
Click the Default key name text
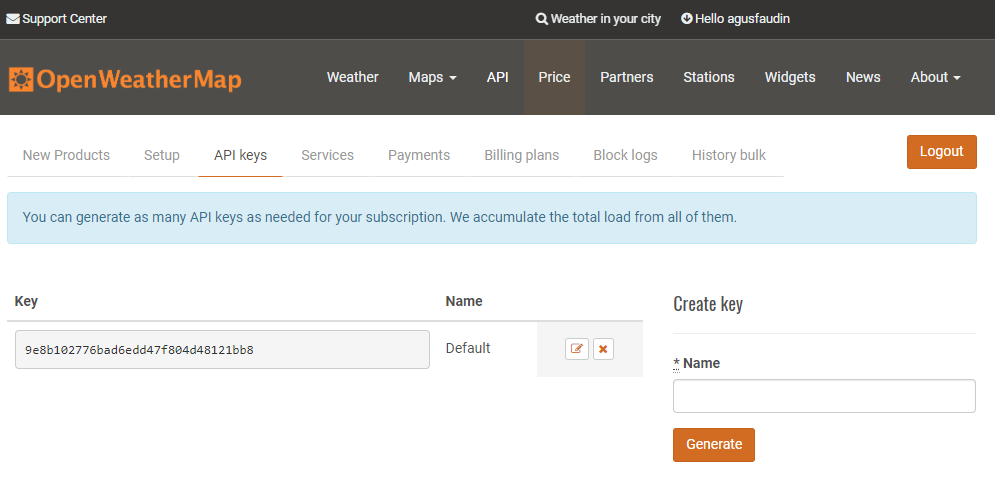pyautogui.click(x=468, y=349)
